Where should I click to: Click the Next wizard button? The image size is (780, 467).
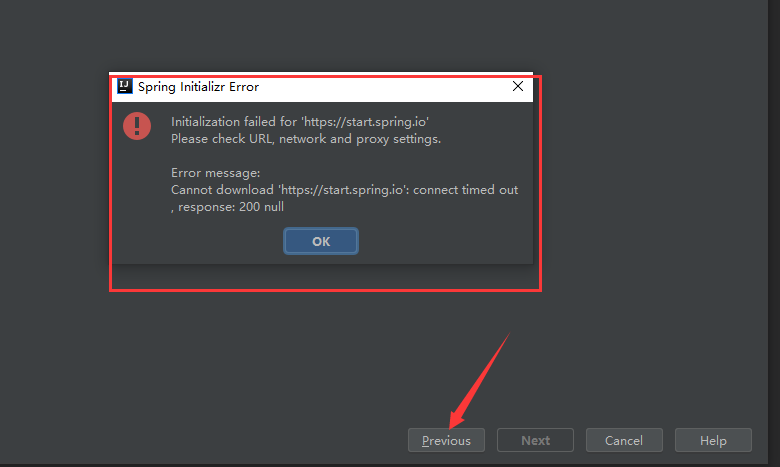[535, 440]
